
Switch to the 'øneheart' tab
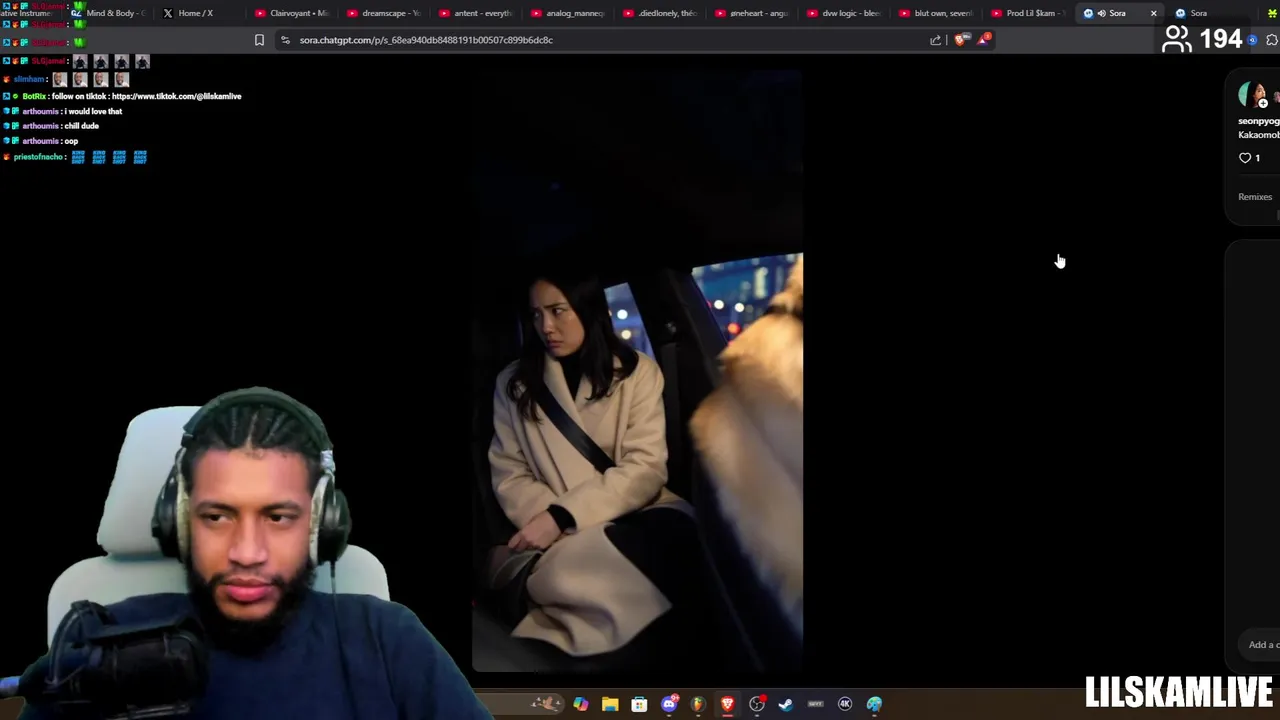[752, 13]
